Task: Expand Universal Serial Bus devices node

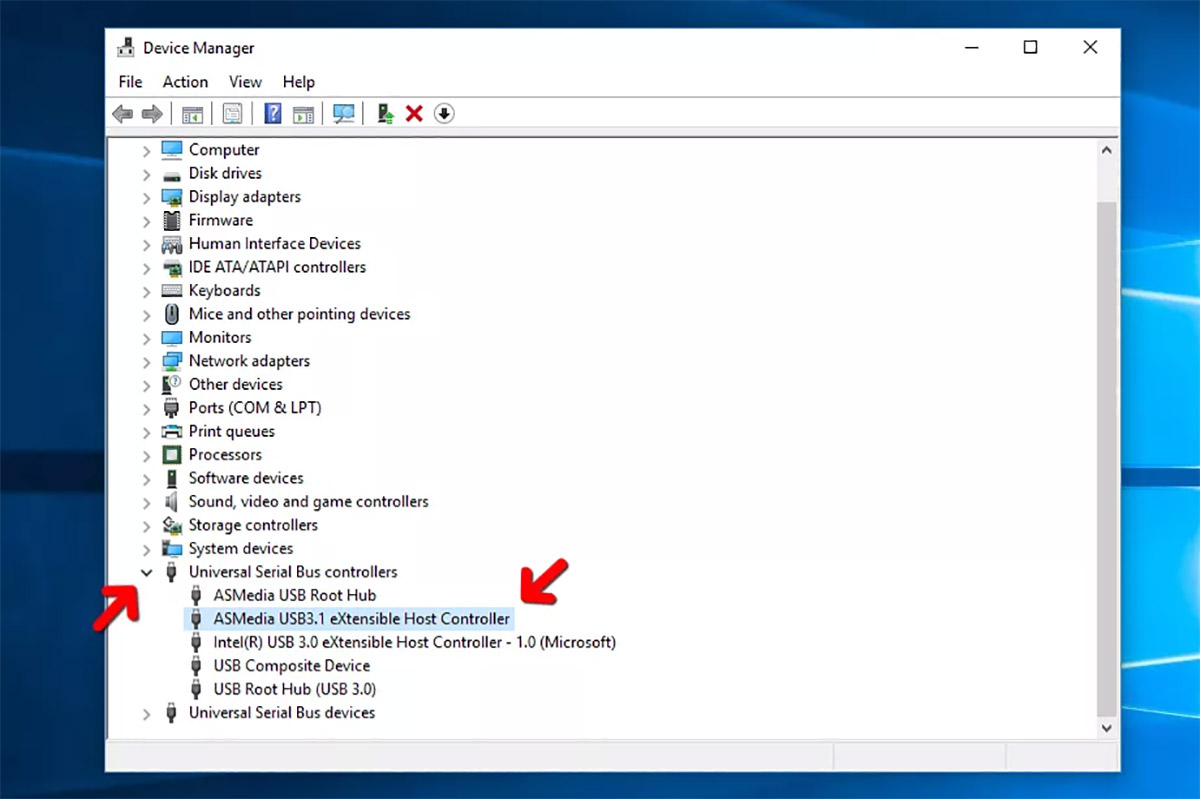Action: coord(147,714)
